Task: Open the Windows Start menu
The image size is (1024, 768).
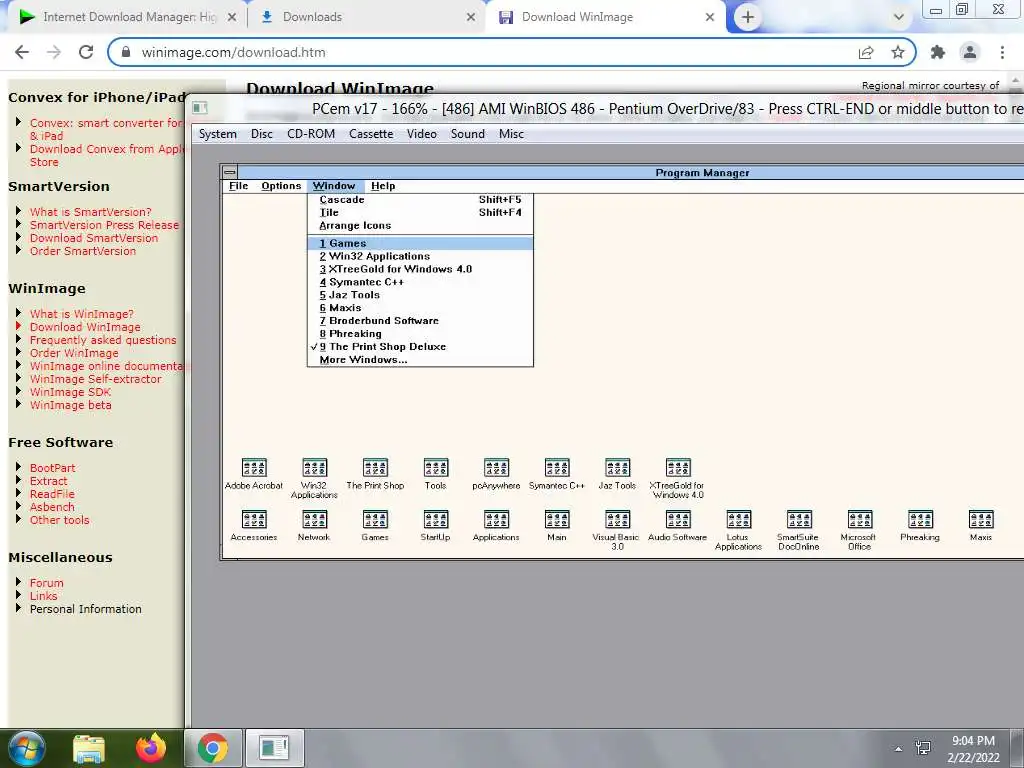Action: coord(25,748)
